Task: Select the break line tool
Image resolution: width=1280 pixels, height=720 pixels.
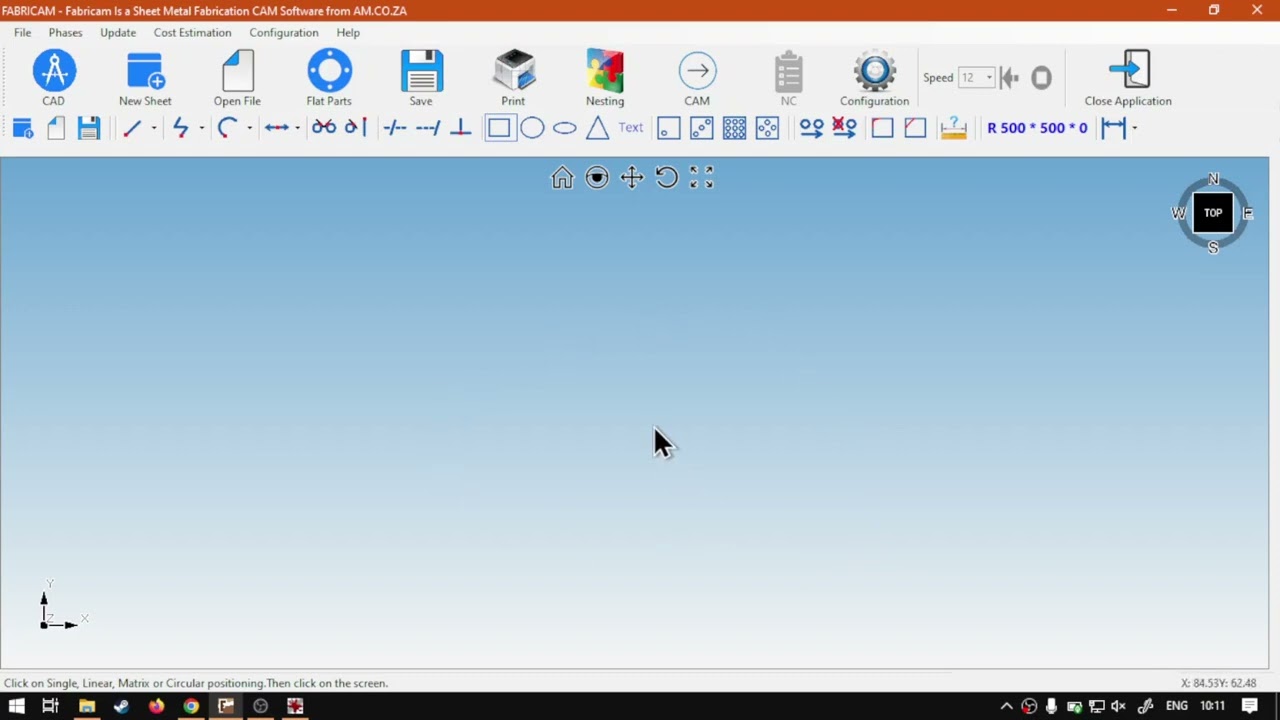Action: (395, 128)
